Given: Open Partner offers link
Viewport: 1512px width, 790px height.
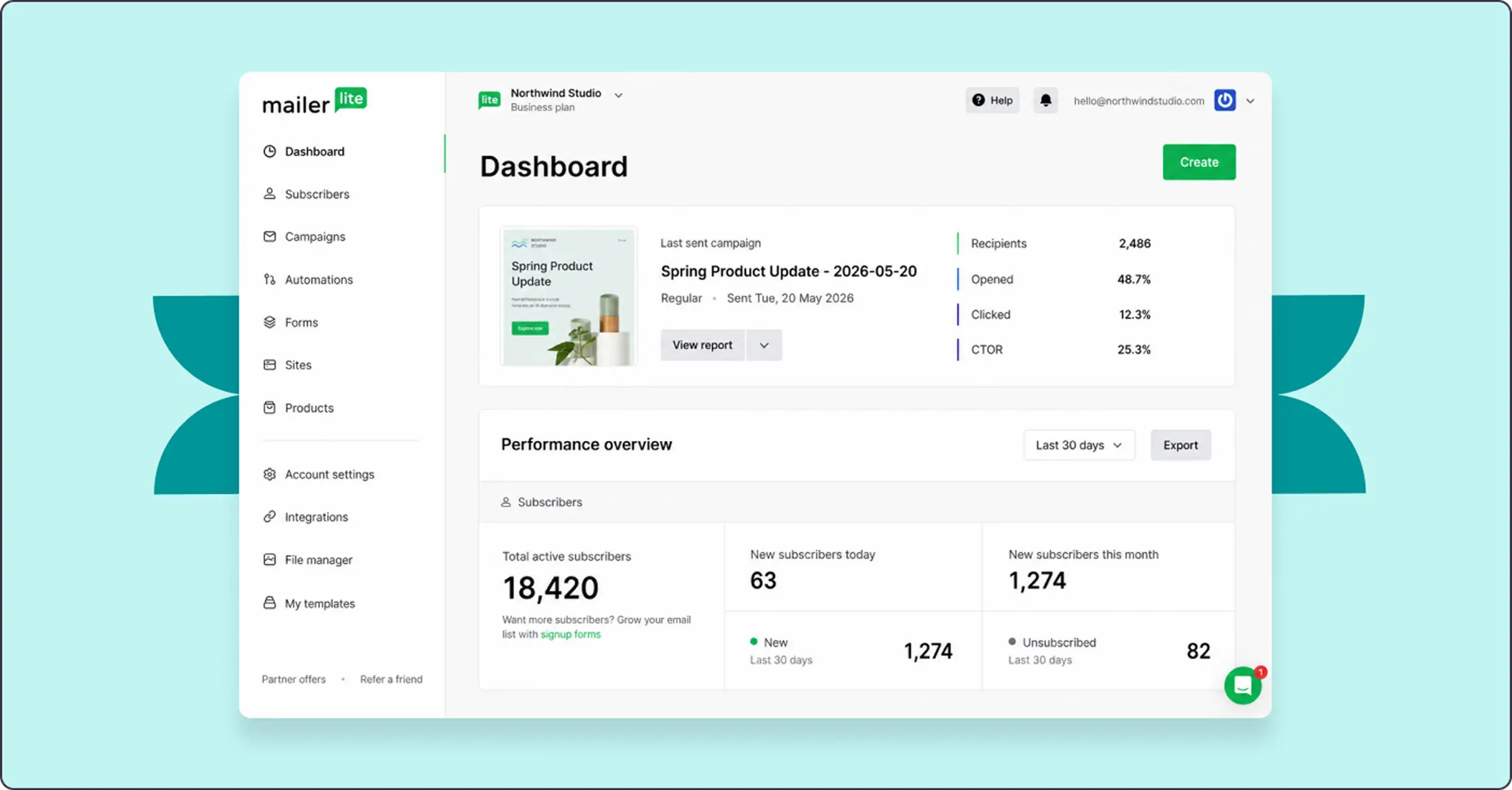Looking at the screenshot, I should (294, 679).
